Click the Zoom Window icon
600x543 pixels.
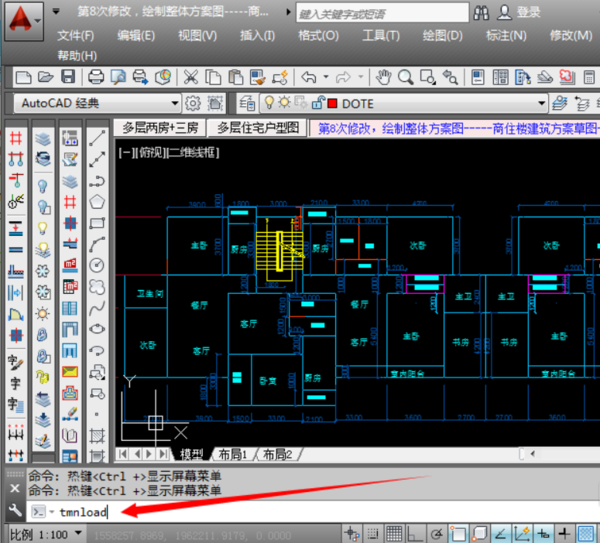pos(427,77)
